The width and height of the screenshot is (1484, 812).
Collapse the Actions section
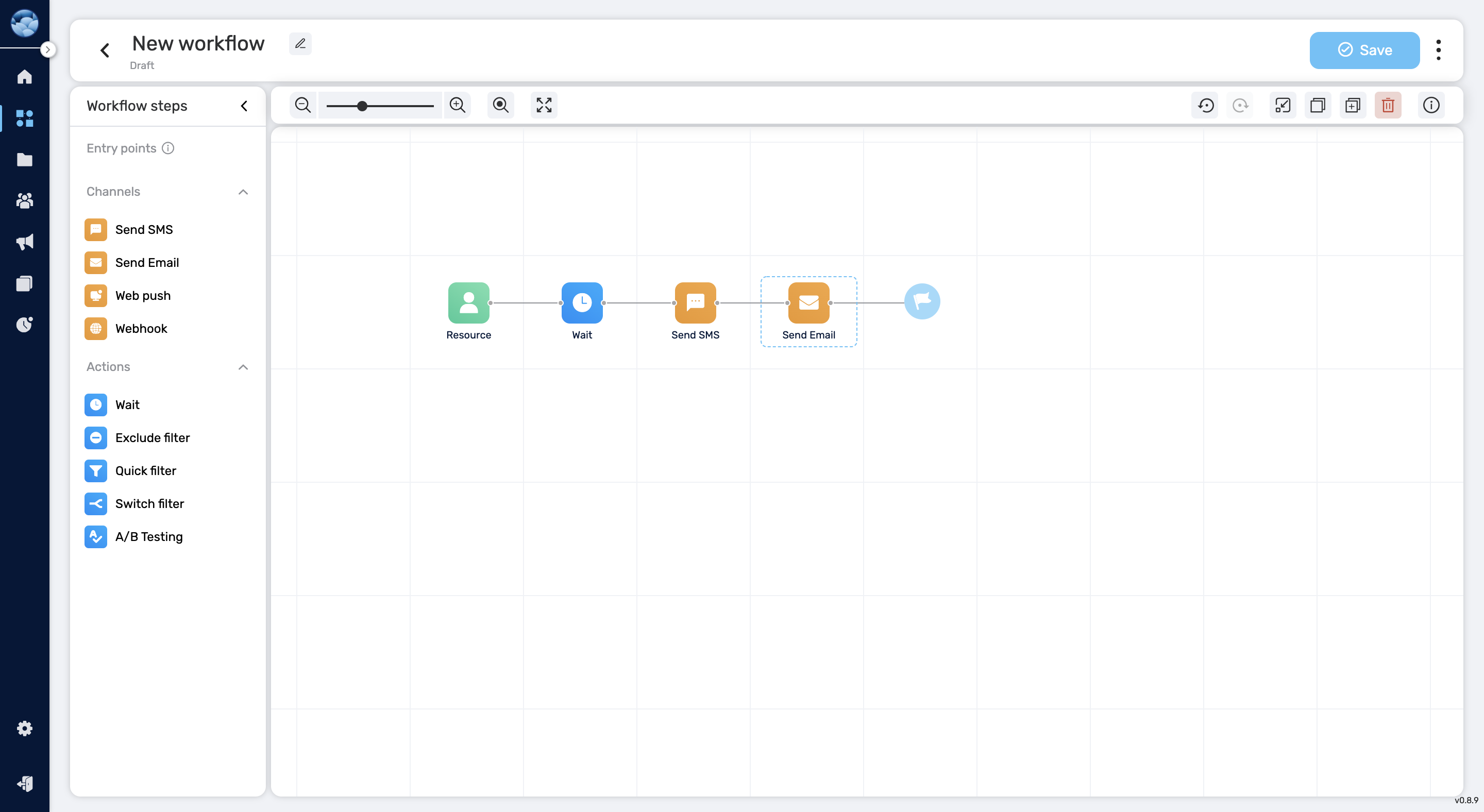click(x=243, y=367)
